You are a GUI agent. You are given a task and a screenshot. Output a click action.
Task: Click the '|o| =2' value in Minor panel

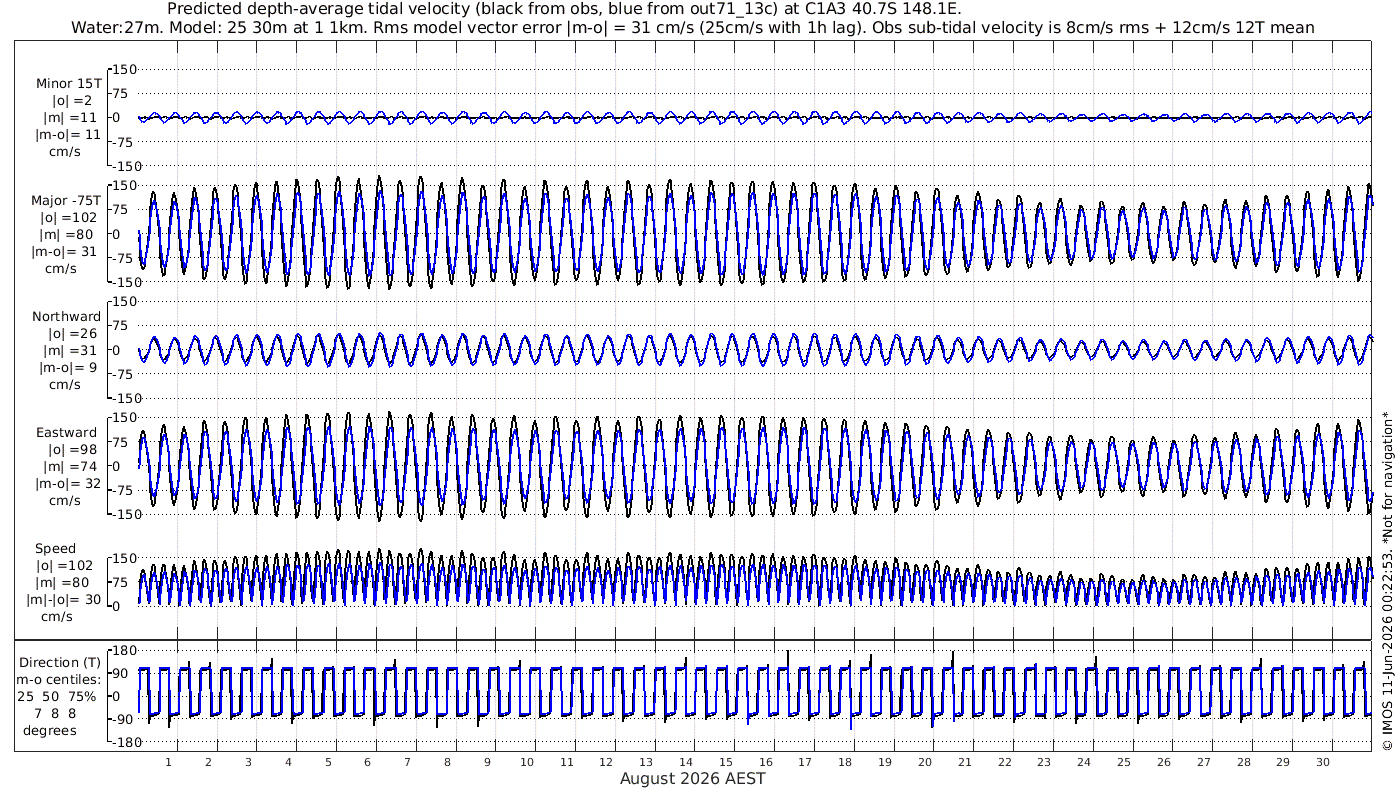tap(72, 100)
